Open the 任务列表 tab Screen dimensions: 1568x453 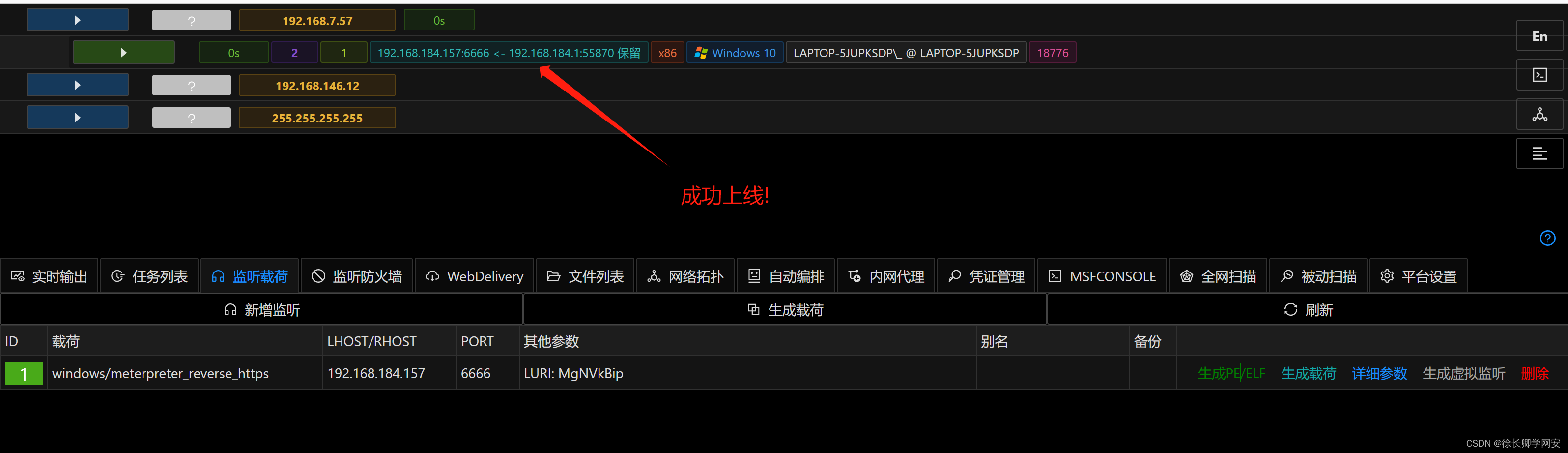(x=149, y=275)
